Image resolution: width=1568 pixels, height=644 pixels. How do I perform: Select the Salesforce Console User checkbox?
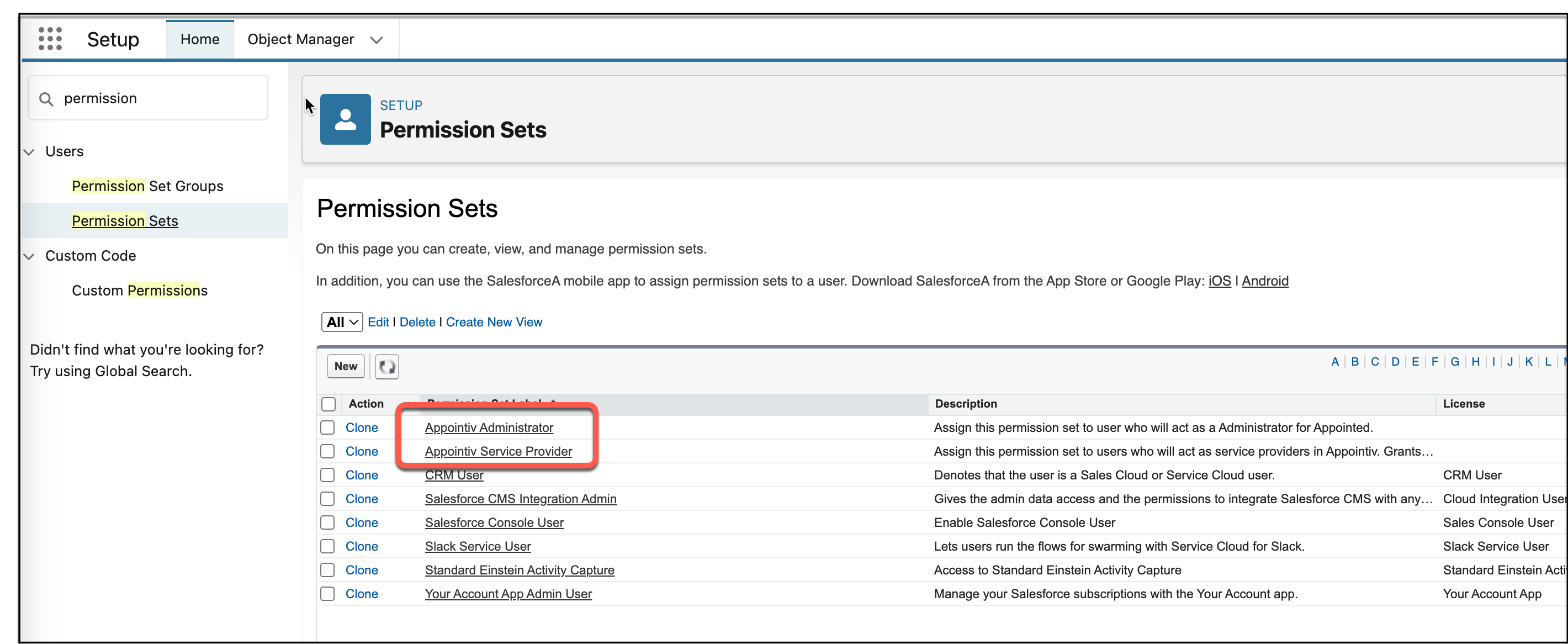point(327,523)
